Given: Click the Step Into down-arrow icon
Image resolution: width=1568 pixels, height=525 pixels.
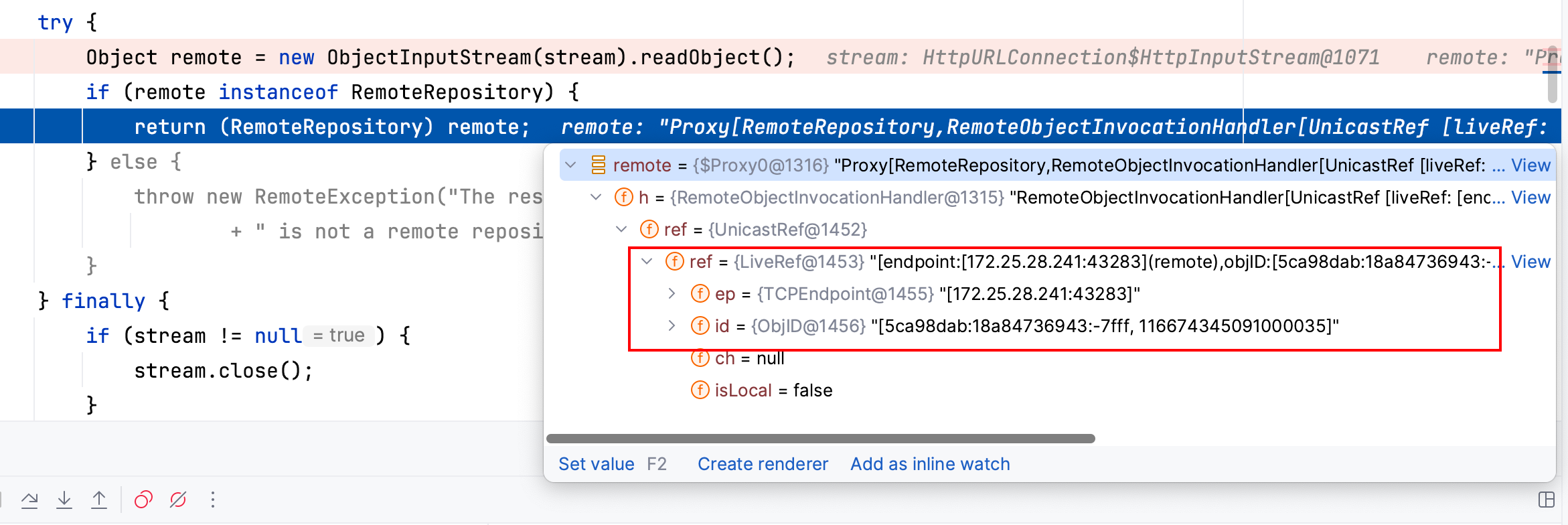Looking at the screenshot, I should click(64, 500).
